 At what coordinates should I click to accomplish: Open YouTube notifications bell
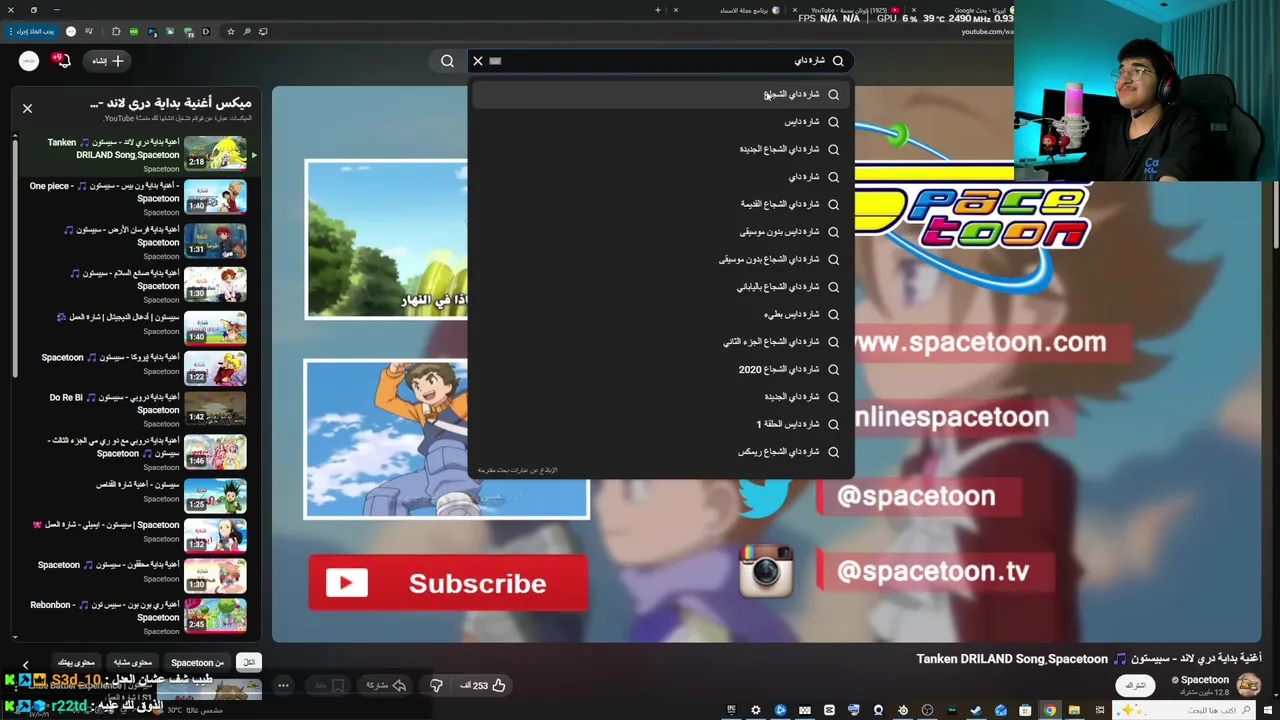point(63,61)
